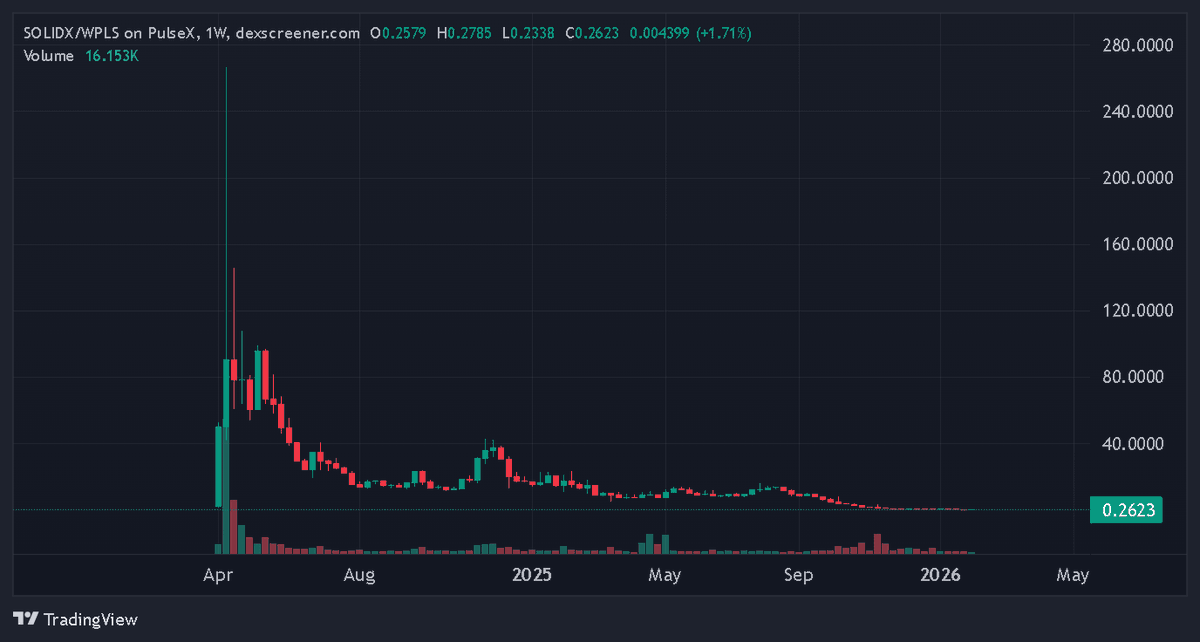Open the TradingView wordmark link
This screenshot has width=1200, height=642.
90,620
